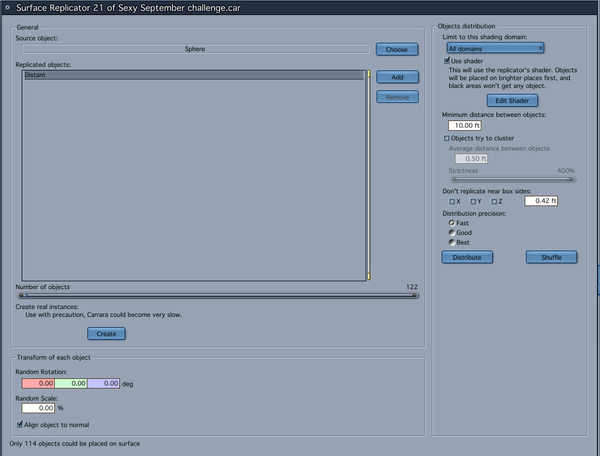This screenshot has height=456, width=600.
Task: Select Good distribution precision
Action: point(452,233)
